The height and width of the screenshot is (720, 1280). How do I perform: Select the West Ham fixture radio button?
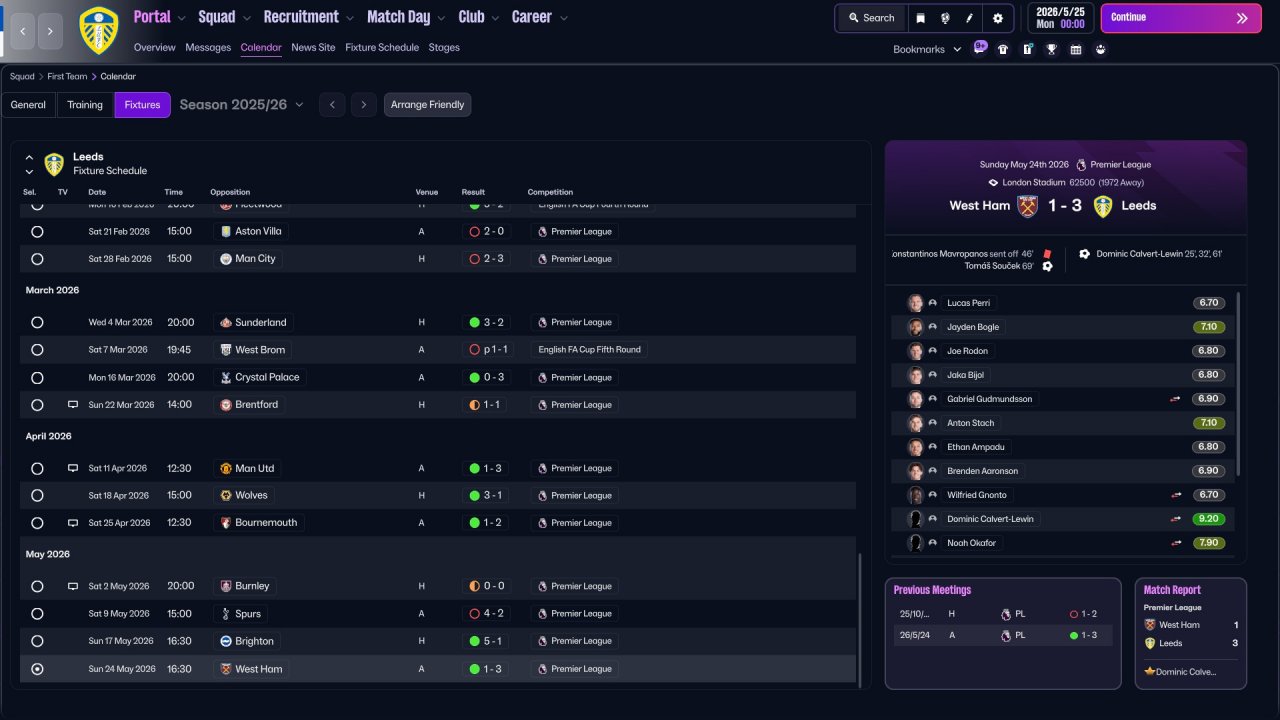pyautogui.click(x=37, y=669)
